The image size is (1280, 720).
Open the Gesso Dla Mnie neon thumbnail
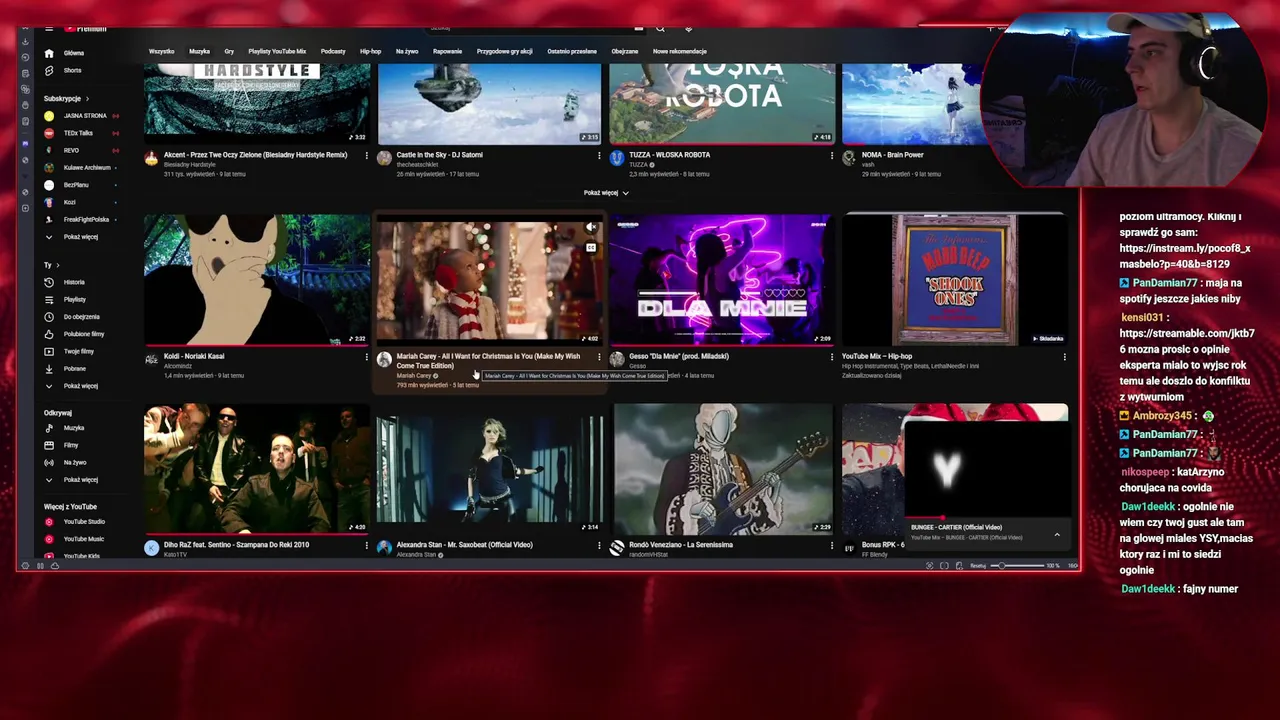point(722,280)
